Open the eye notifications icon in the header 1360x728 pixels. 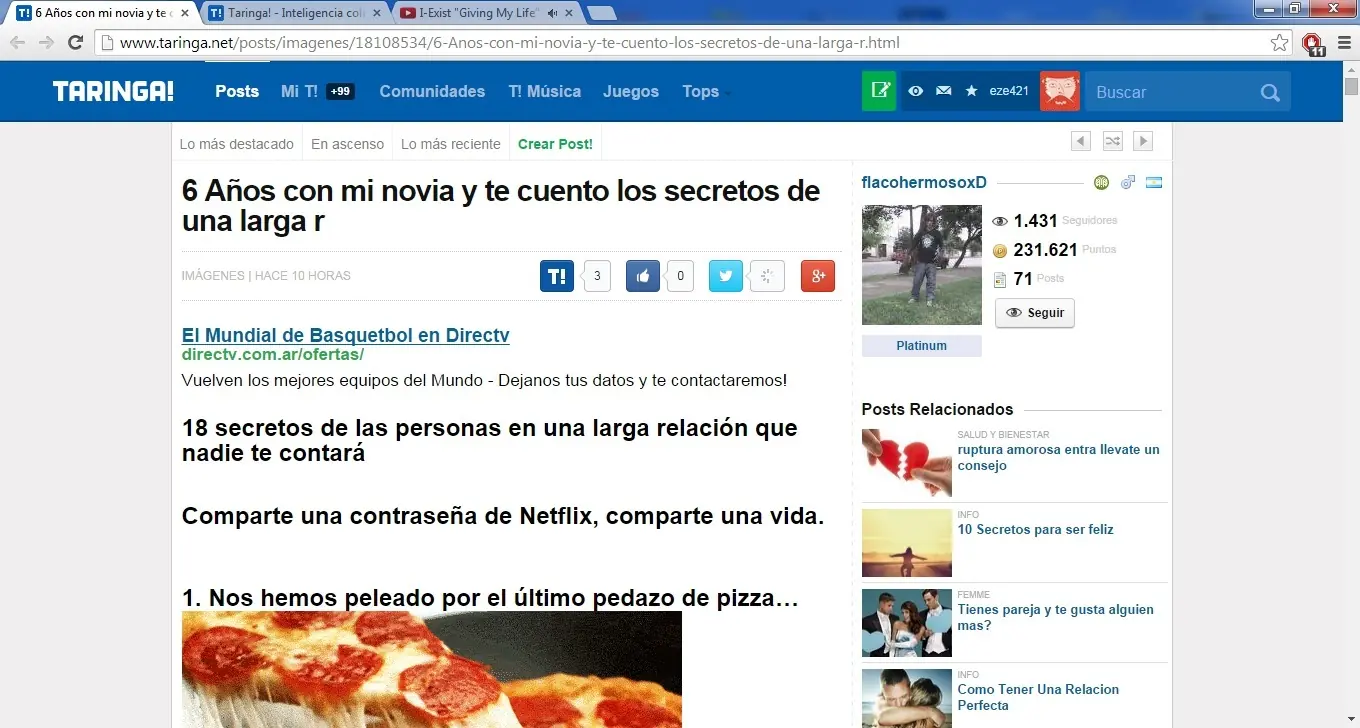(915, 91)
